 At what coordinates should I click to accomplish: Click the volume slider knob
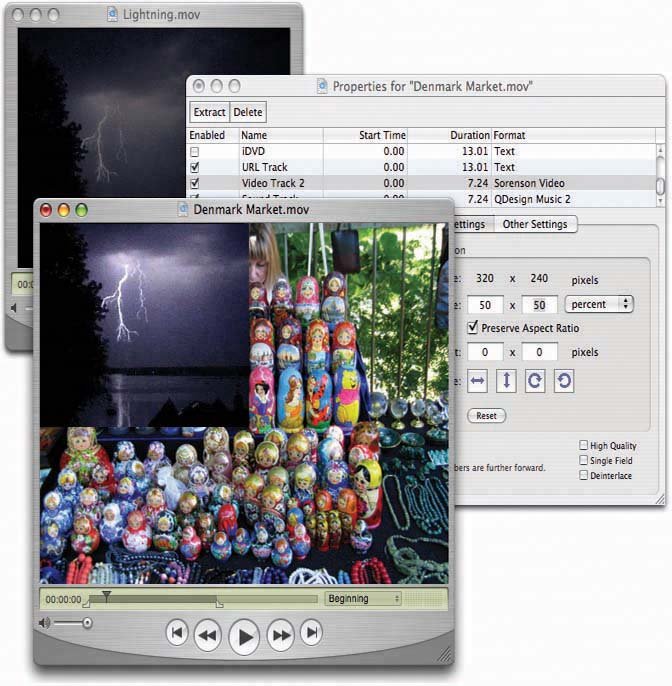click(87, 623)
